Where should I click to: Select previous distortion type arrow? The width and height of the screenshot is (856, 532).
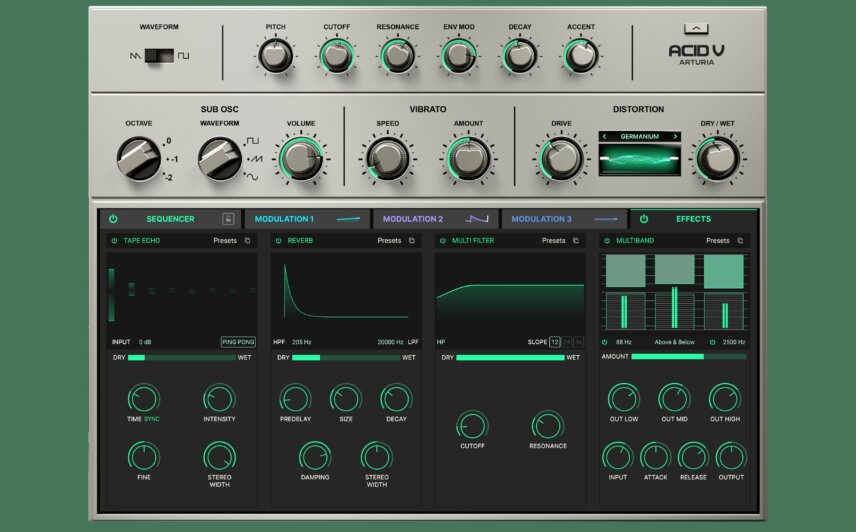coord(604,136)
